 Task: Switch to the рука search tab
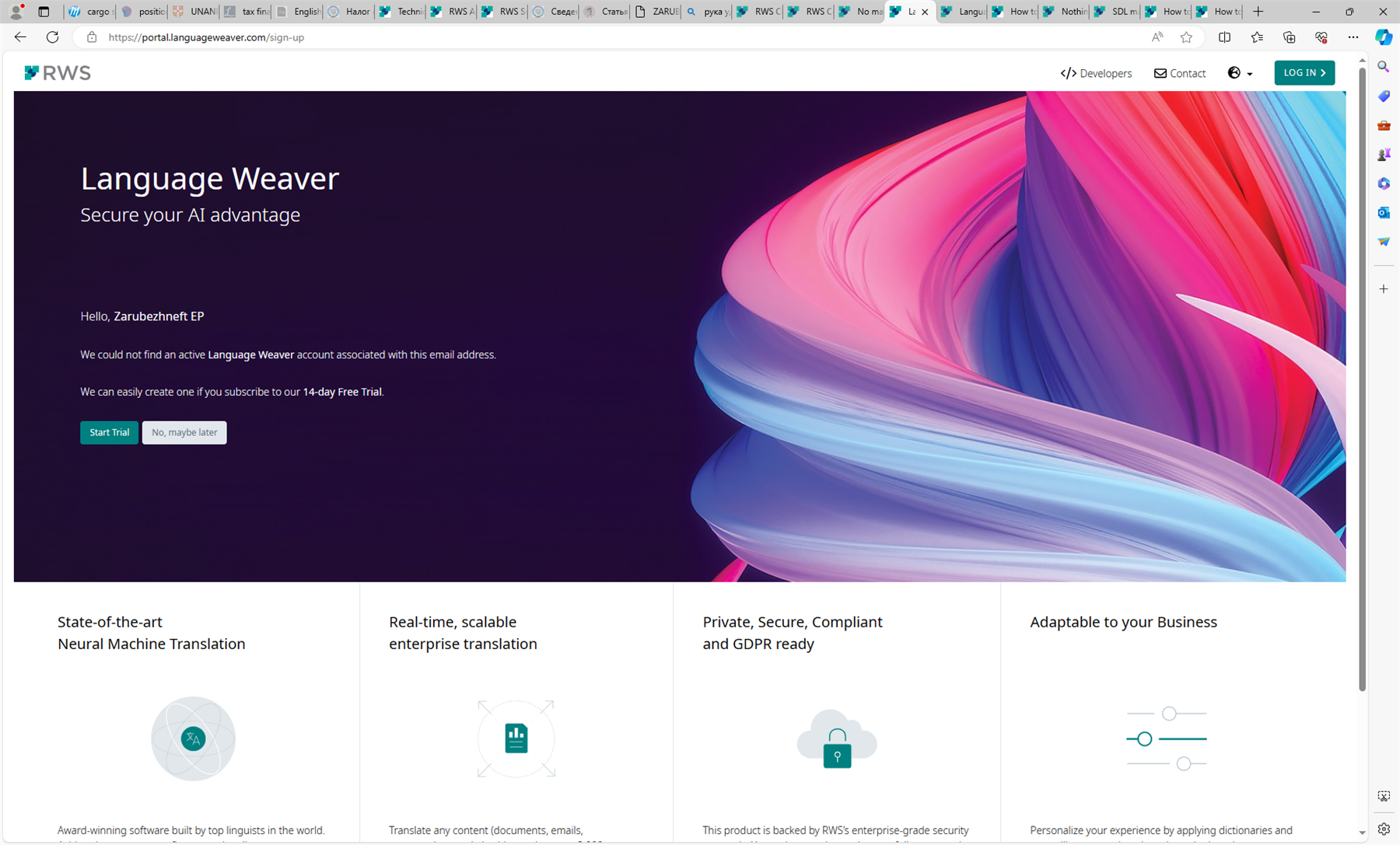coord(707,12)
